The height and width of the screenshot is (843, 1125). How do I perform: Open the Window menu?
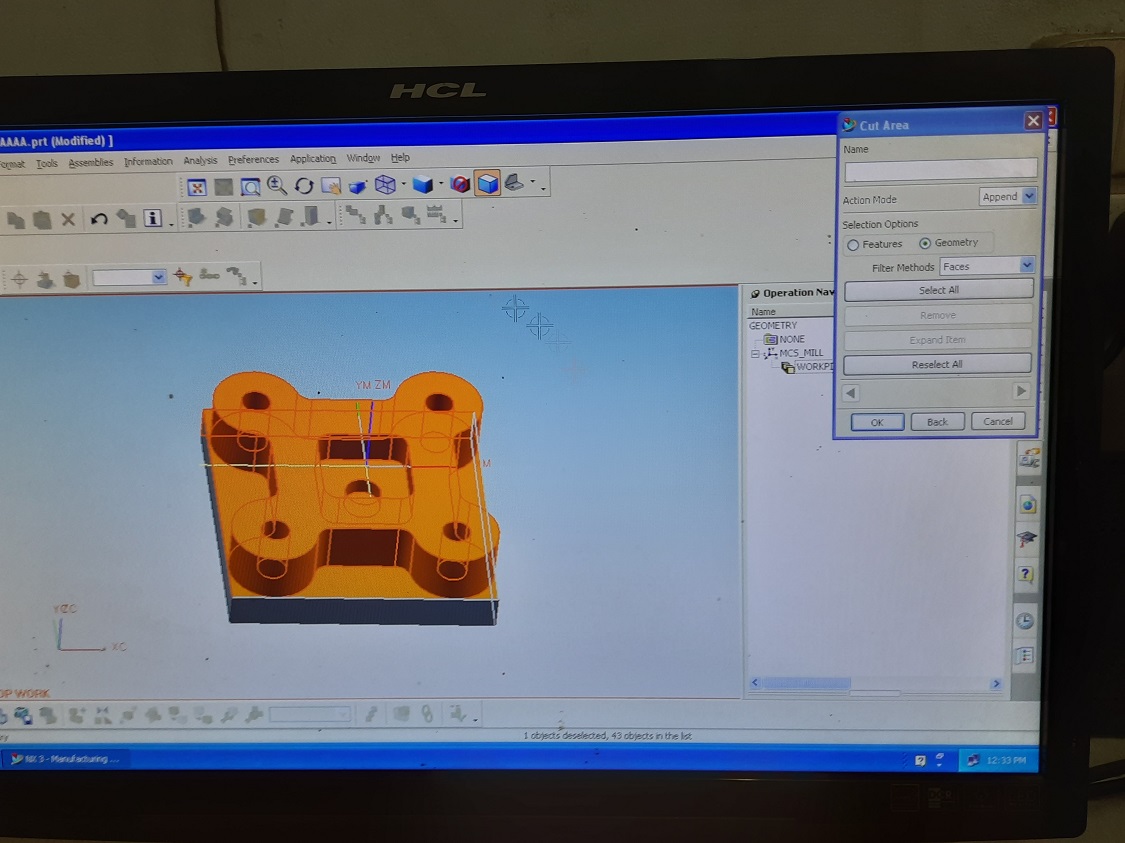pyautogui.click(x=363, y=158)
